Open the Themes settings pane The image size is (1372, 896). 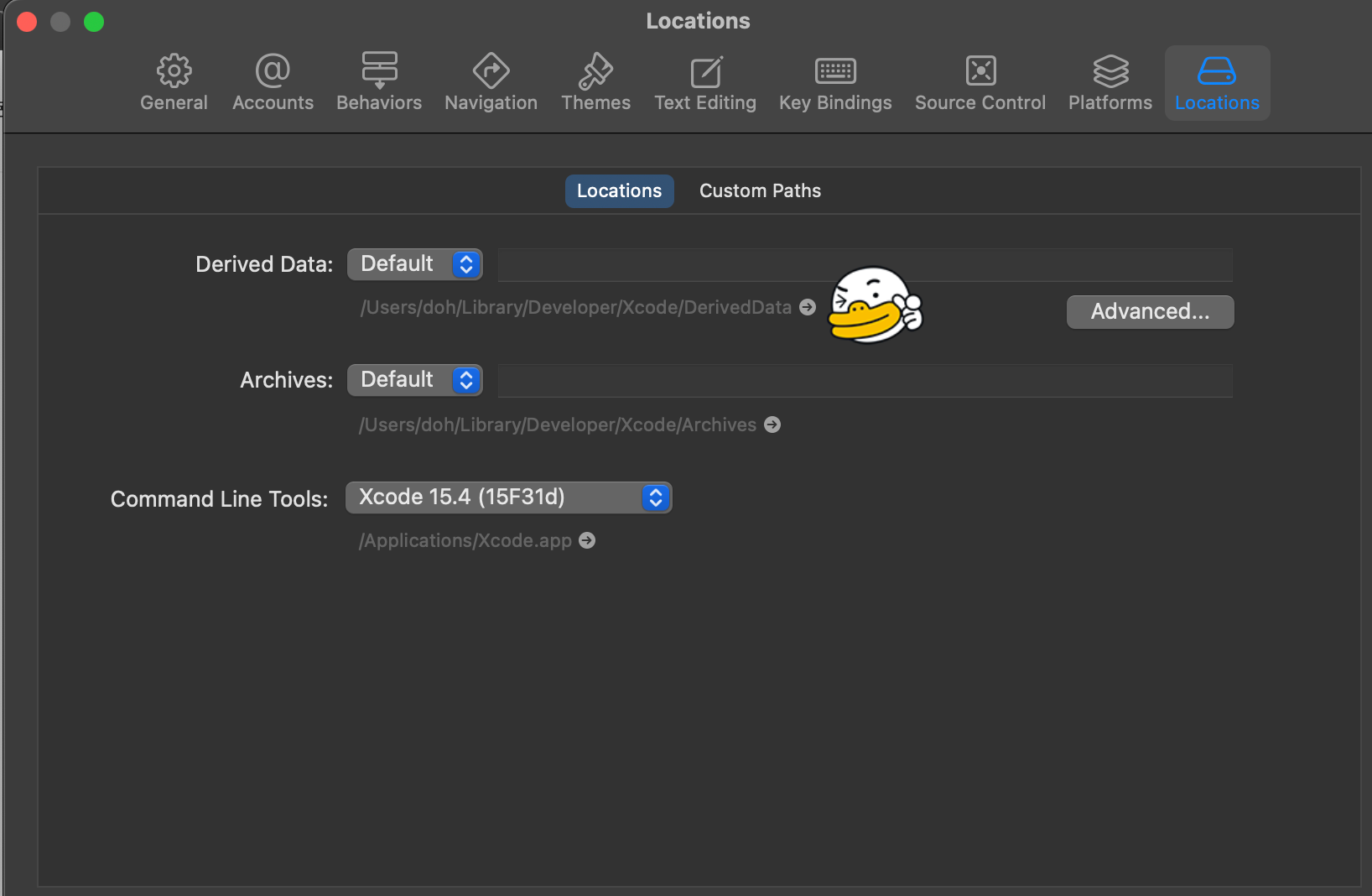595,83
